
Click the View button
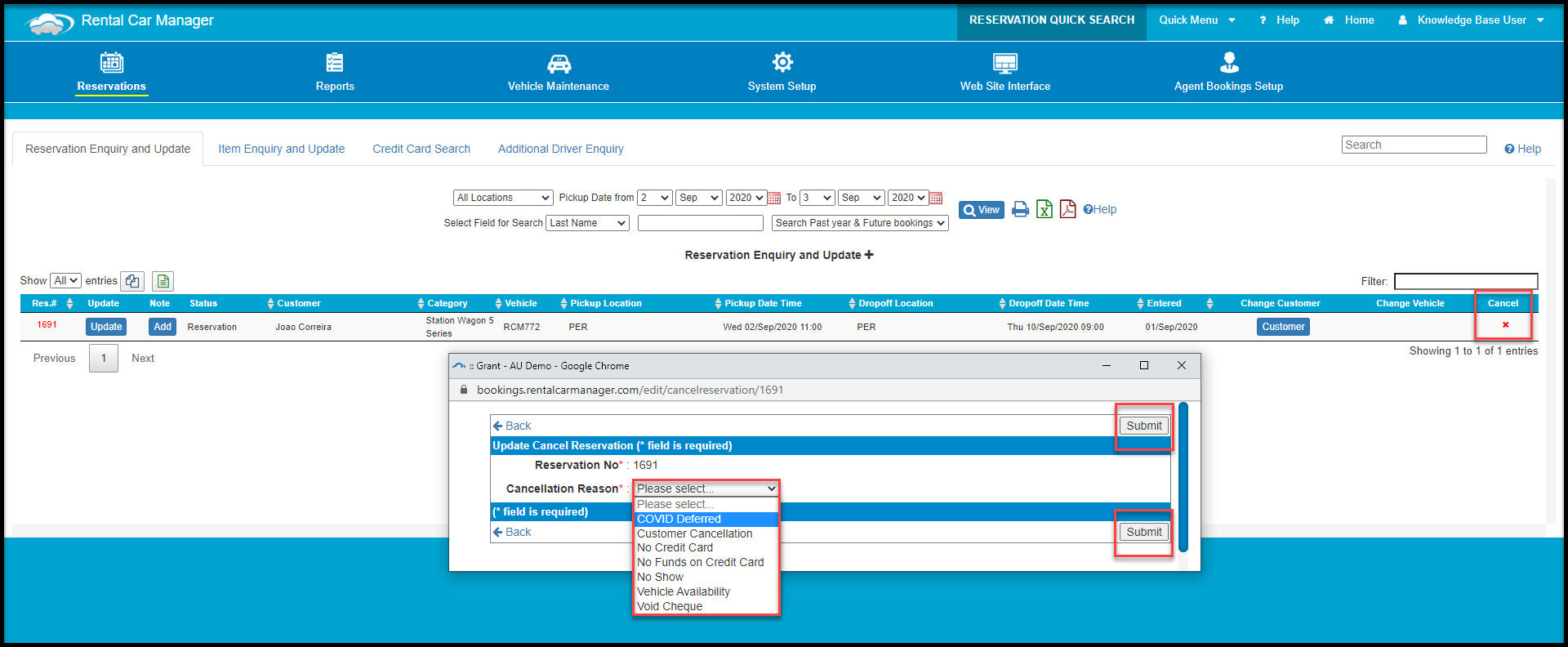pyautogui.click(x=982, y=210)
